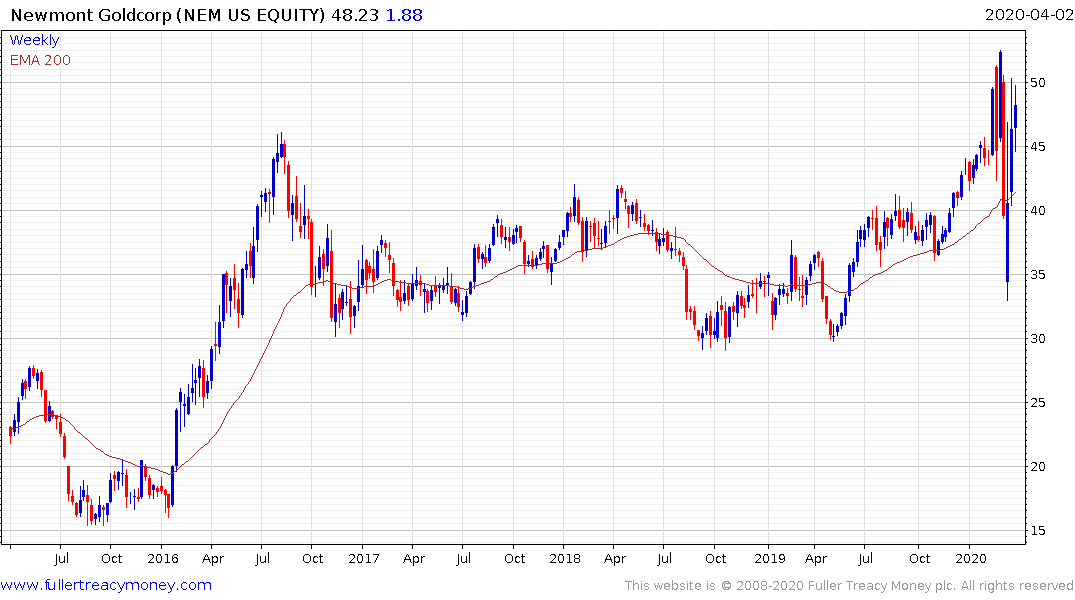Select the 30 price axis label
1075x600 pixels.
click(1038, 339)
